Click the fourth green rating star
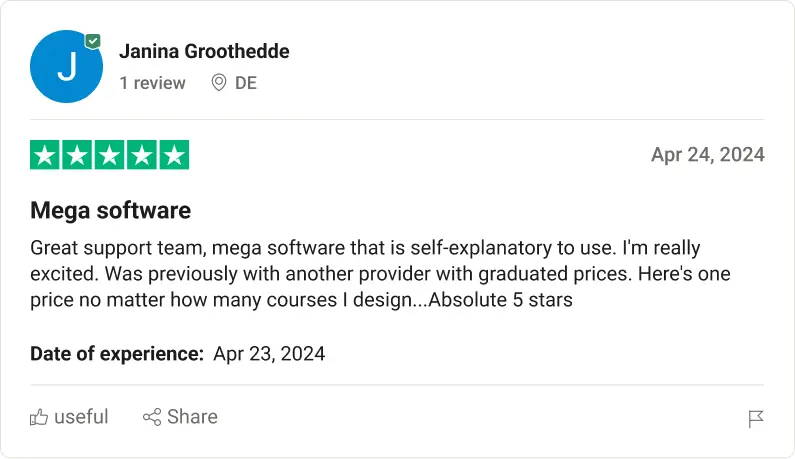 click(141, 155)
